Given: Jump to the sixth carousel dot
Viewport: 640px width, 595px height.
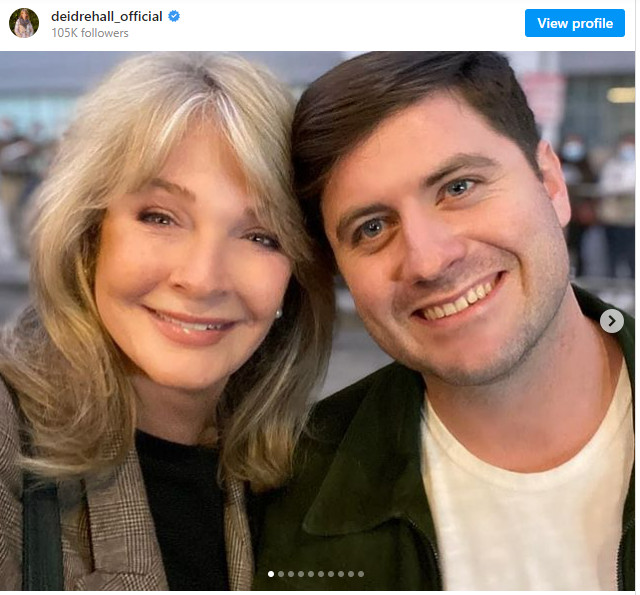Looking at the screenshot, I should pos(321,574).
